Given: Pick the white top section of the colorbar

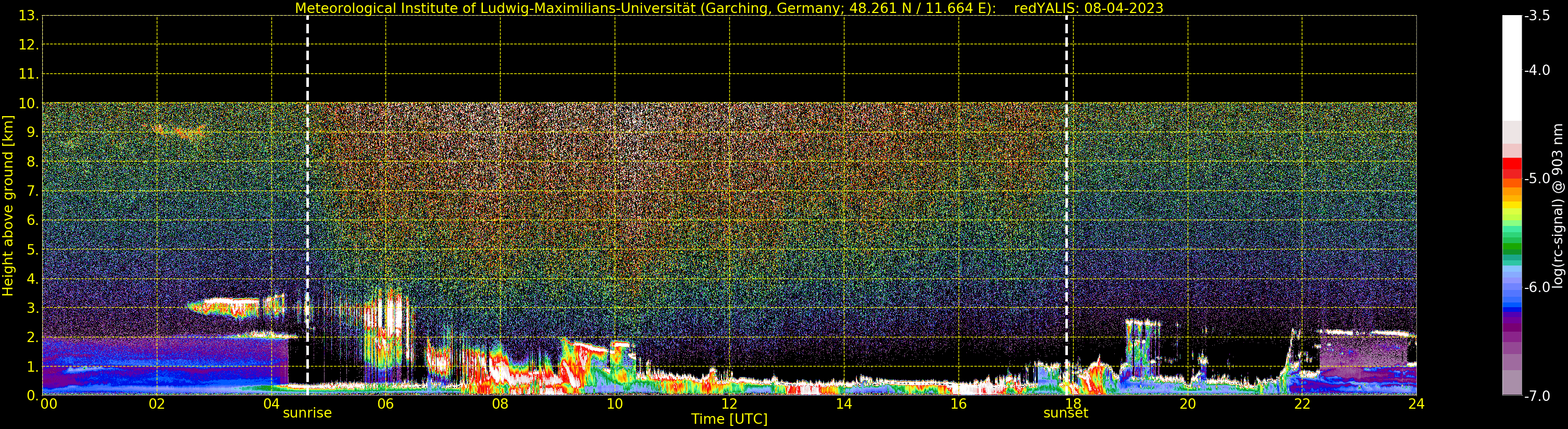Looking at the screenshot, I should click(1512, 68).
